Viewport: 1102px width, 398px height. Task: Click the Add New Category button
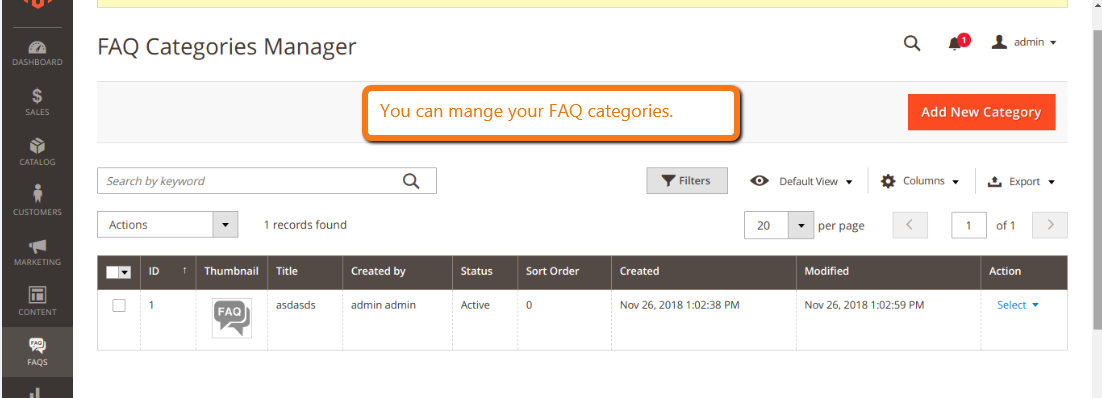[x=981, y=112]
